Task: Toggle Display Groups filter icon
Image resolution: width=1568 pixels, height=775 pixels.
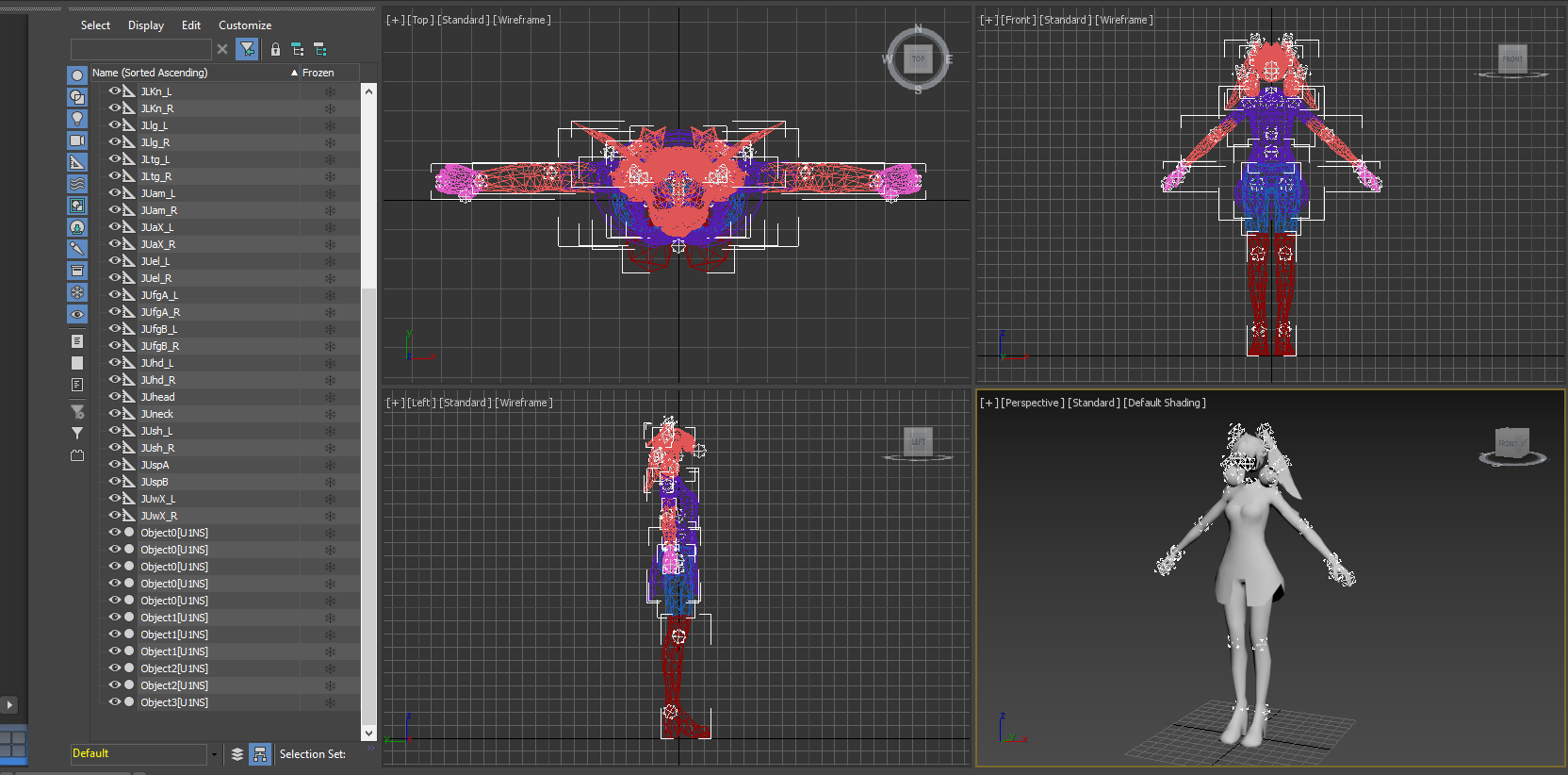Action: tap(77, 206)
